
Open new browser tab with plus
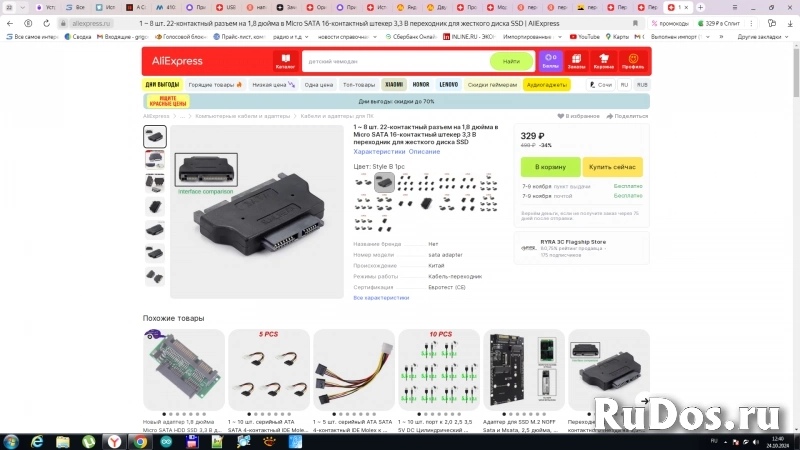tap(701, 7)
